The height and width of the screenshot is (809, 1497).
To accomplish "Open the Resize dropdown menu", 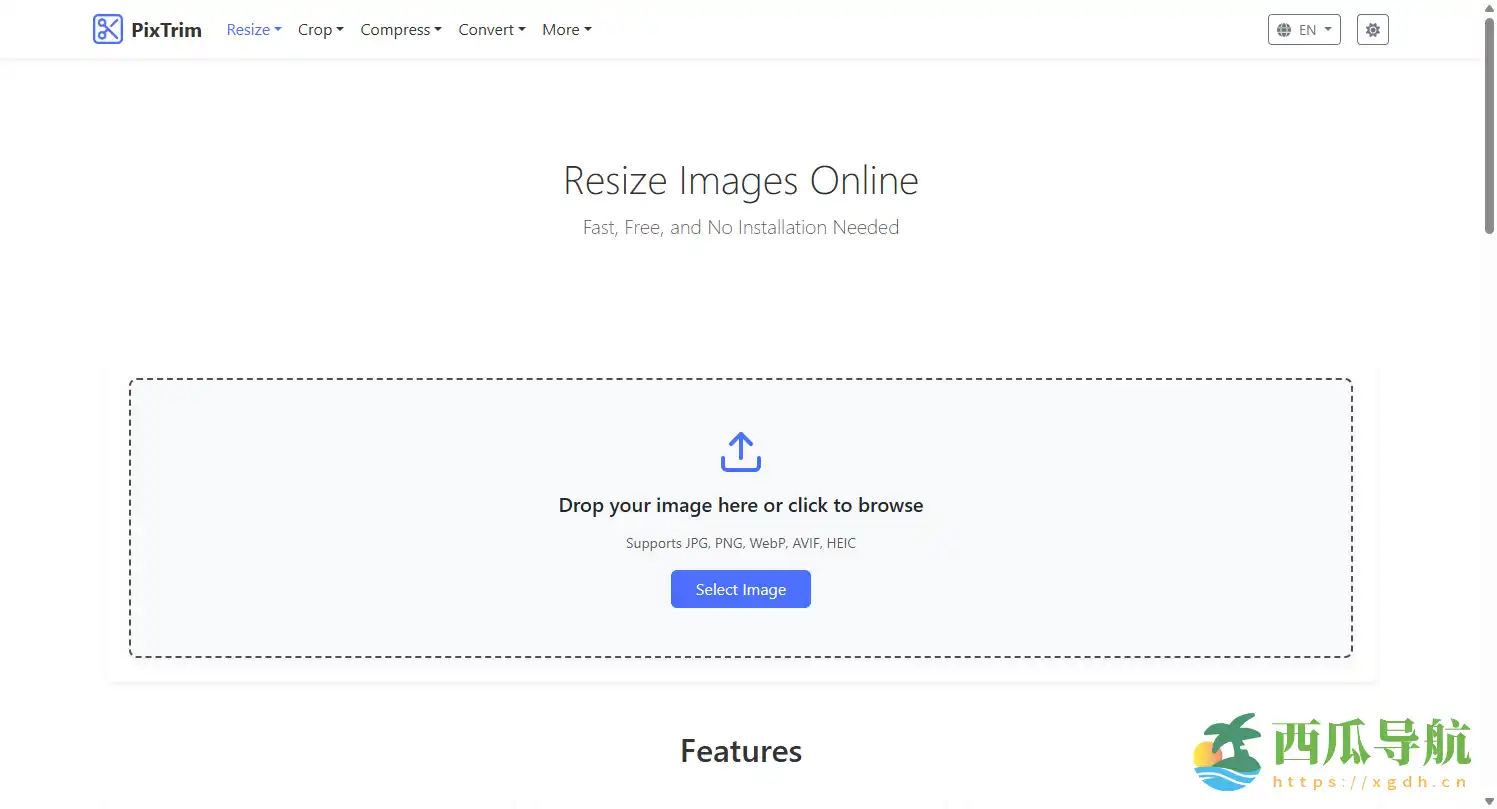I will (x=254, y=30).
